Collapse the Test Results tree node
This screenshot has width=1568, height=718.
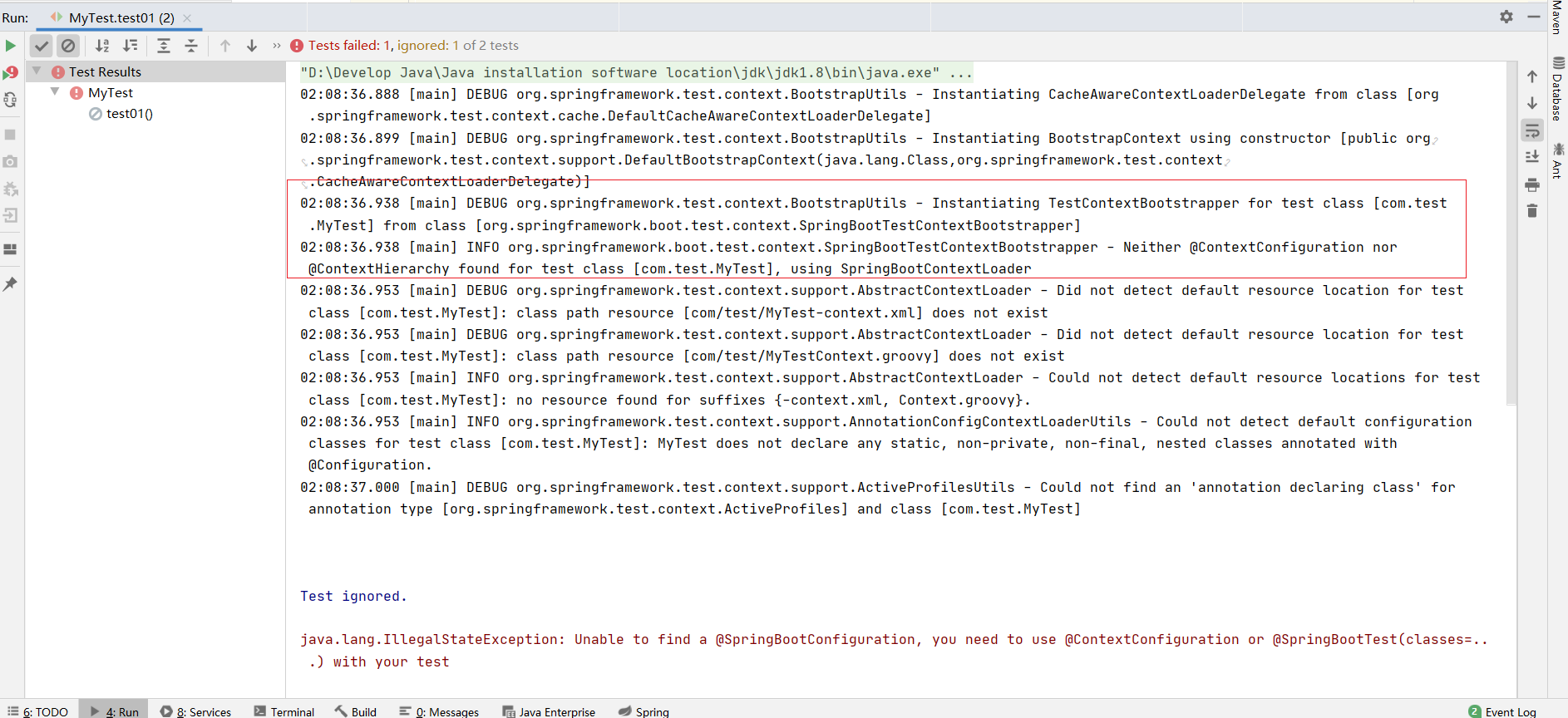pos(37,71)
